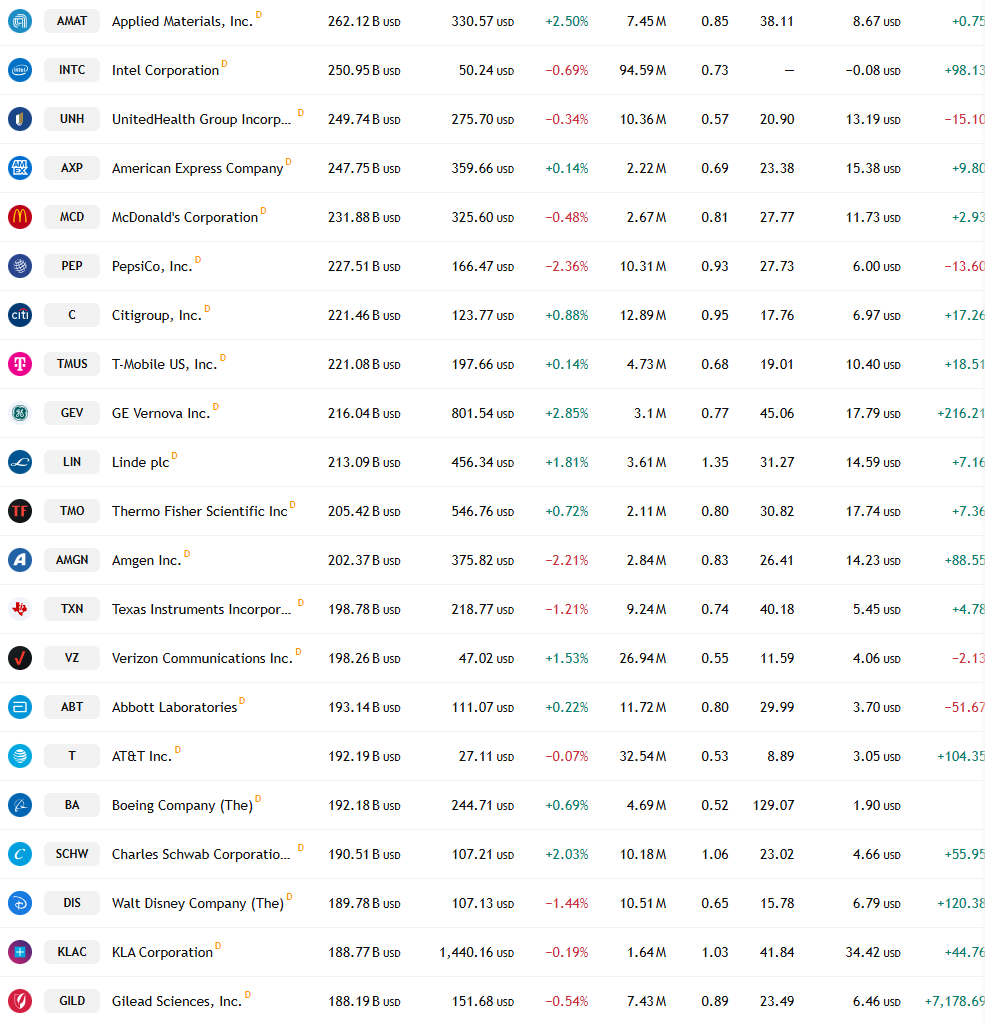Click the UnitedHealth Group logo icon
The image size is (985, 1023).
click(x=20, y=119)
